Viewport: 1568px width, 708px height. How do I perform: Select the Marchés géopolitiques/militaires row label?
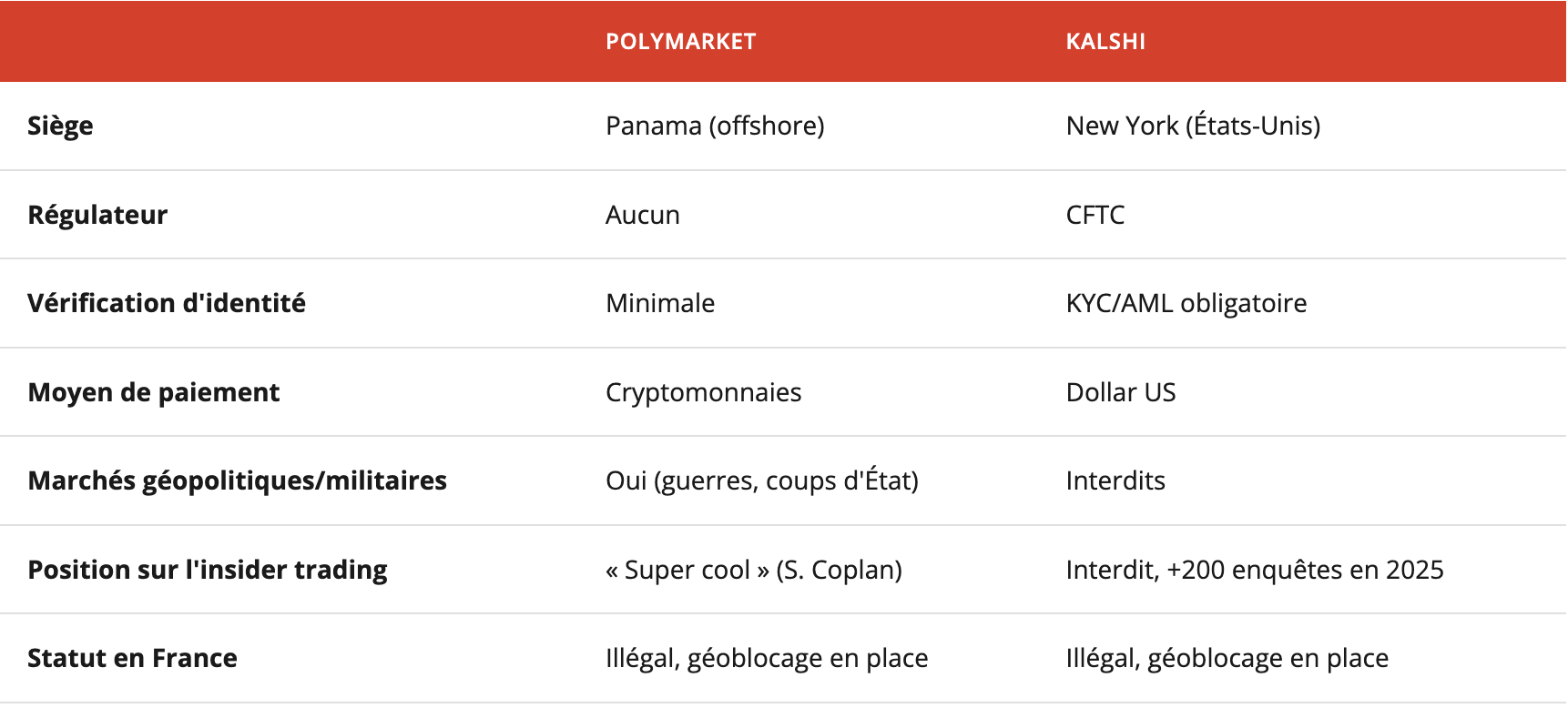pos(237,480)
